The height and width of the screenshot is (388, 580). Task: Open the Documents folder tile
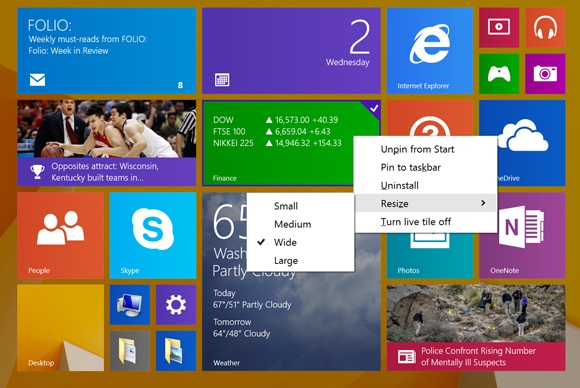130,351
